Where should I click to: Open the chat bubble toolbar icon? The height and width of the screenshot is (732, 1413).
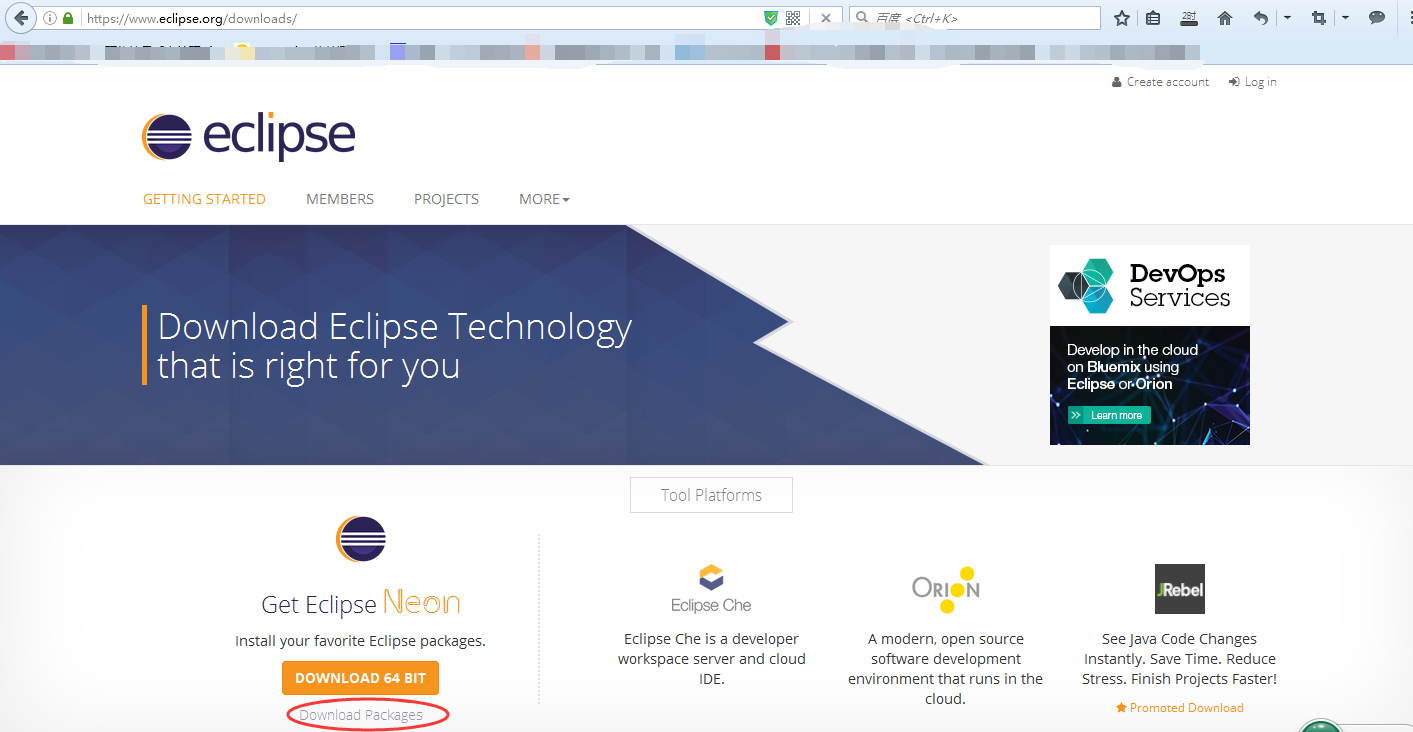(x=1377, y=18)
